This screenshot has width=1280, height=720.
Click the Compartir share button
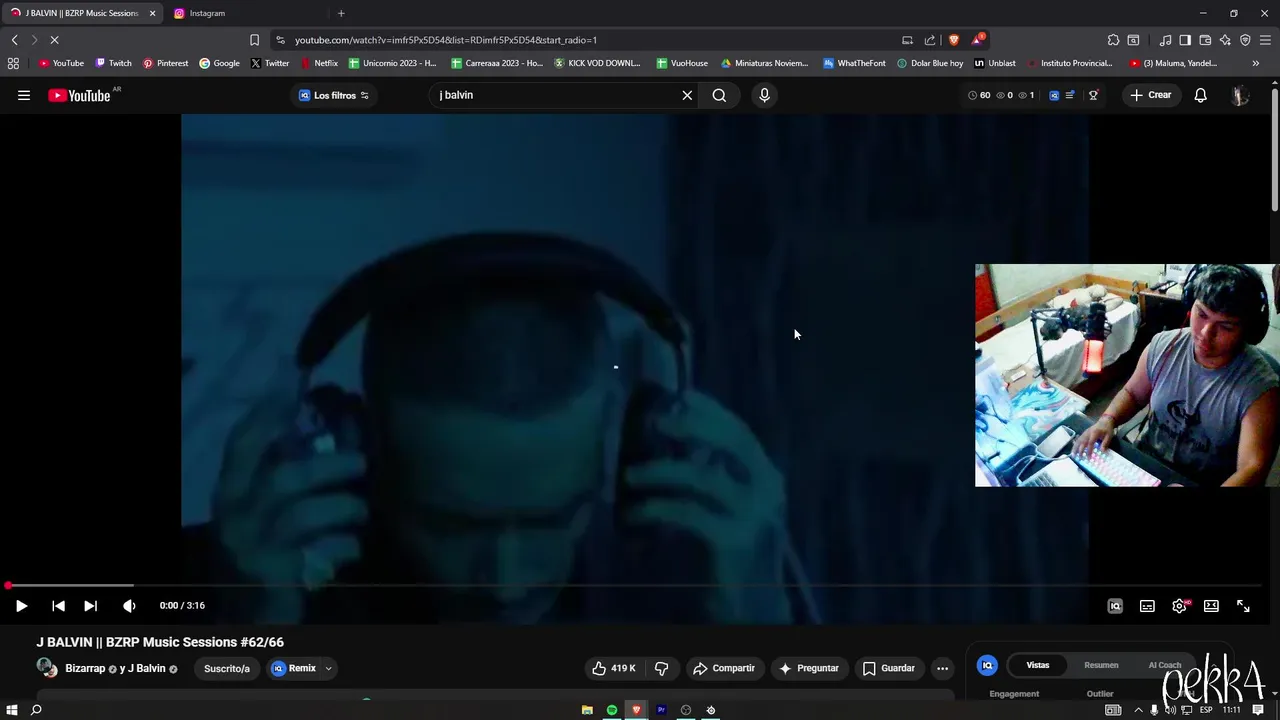724,668
